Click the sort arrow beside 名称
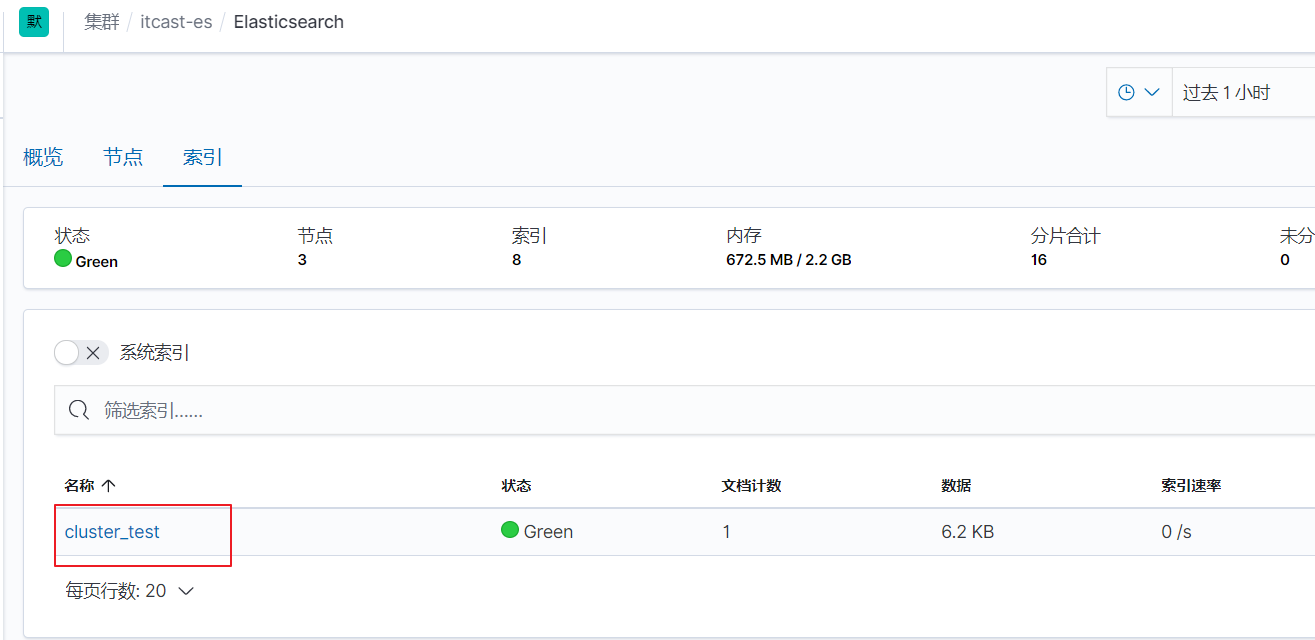The height and width of the screenshot is (640, 1315). point(109,486)
